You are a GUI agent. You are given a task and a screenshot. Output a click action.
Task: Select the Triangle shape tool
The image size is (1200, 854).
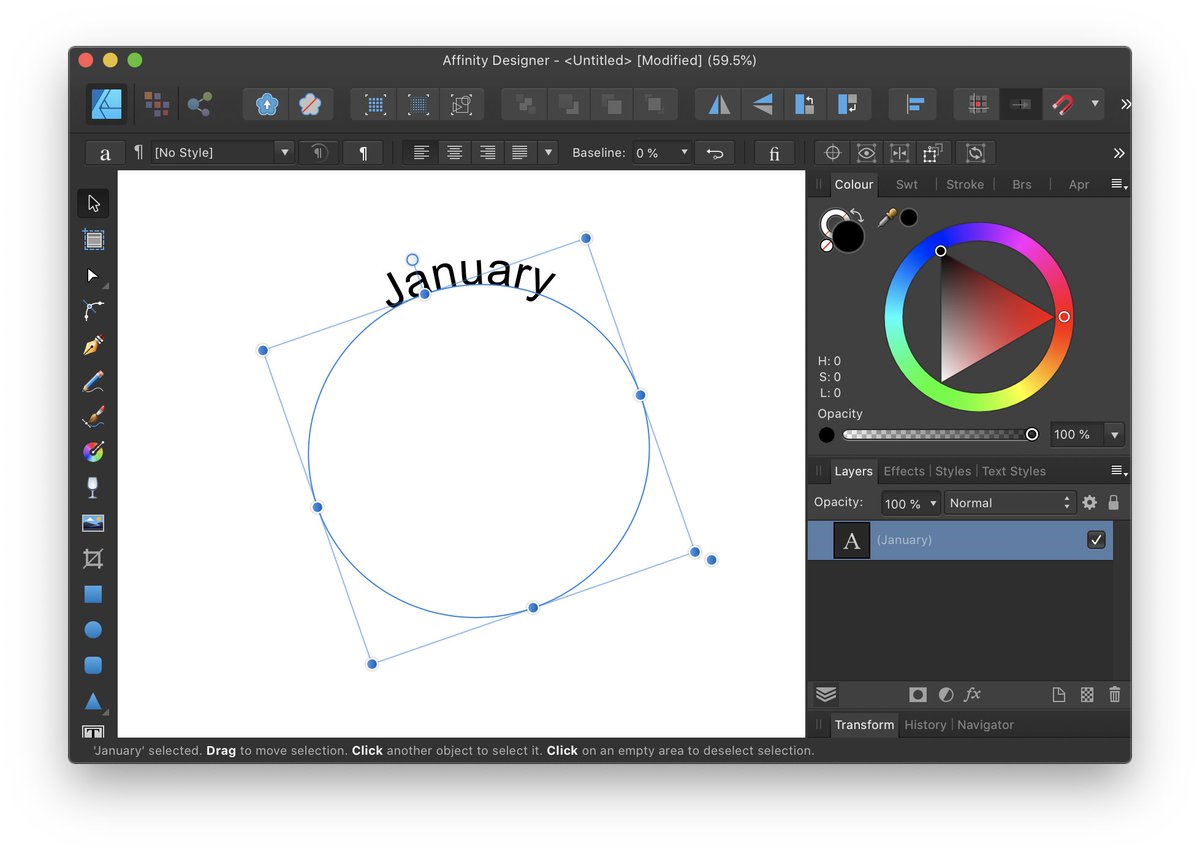point(93,701)
